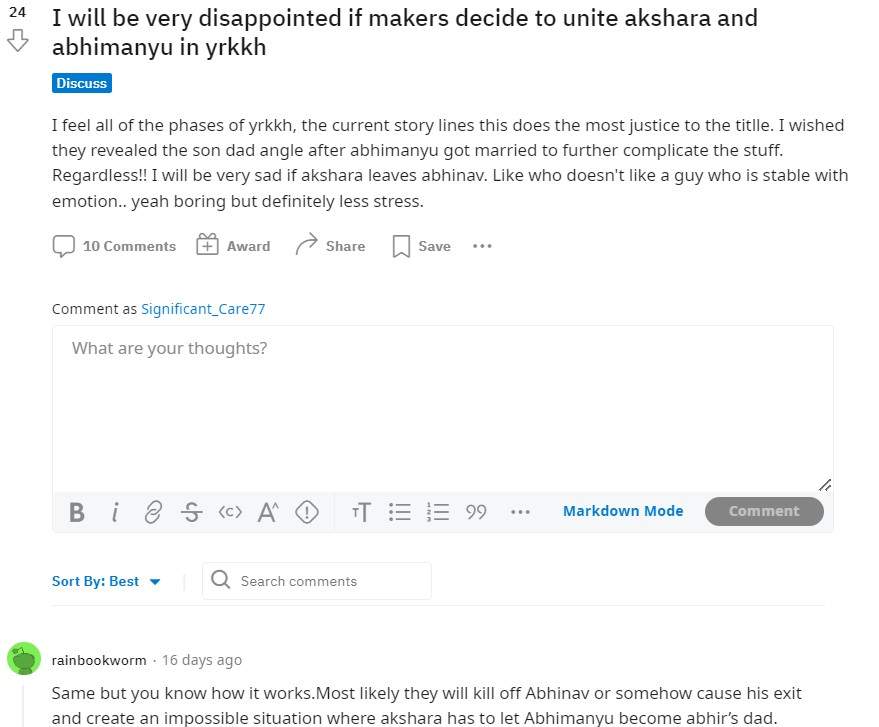
Task: Downvote the yrkkh post
Action: pos(17,42)
